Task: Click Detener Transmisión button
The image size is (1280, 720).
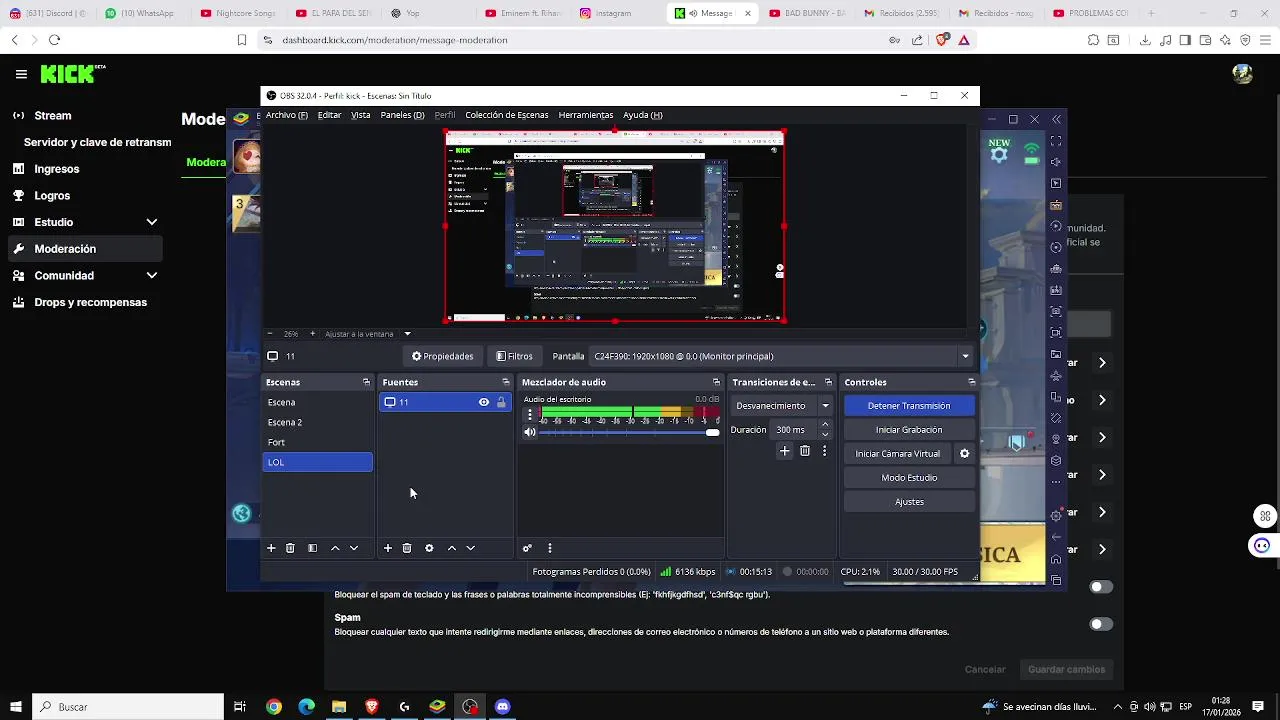Action: tap(909, 406)
